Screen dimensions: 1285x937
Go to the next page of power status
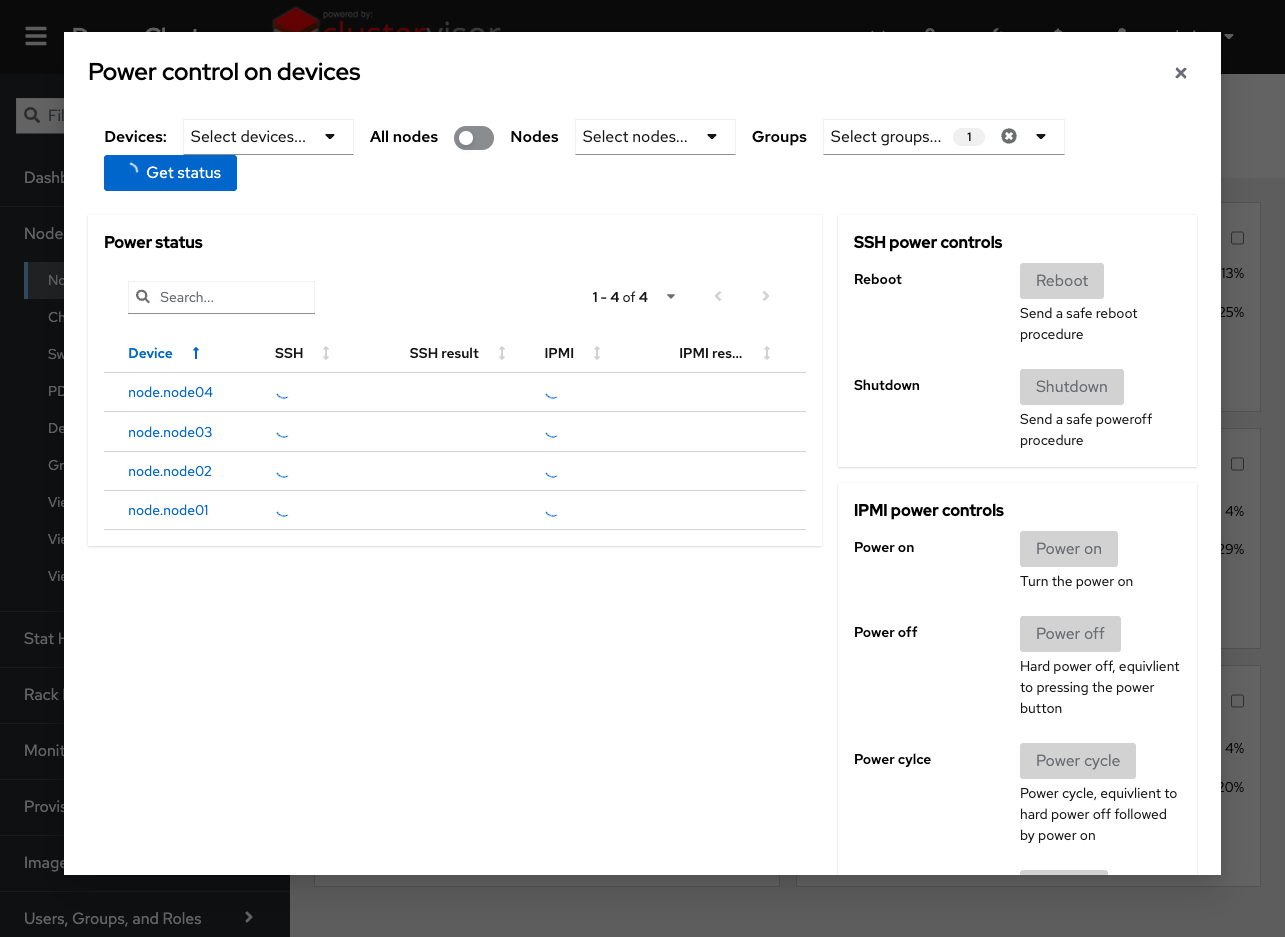766,296
